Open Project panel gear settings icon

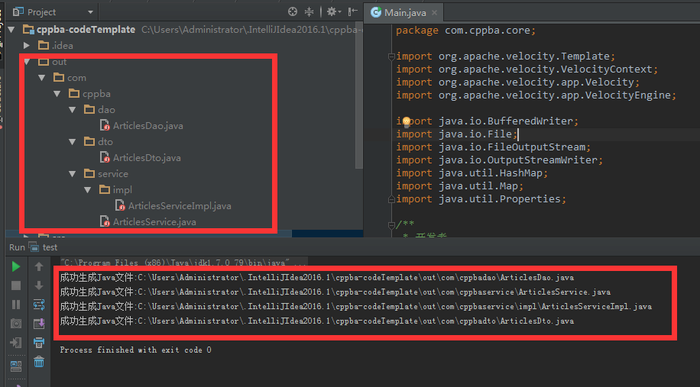(x=332, y=12)
